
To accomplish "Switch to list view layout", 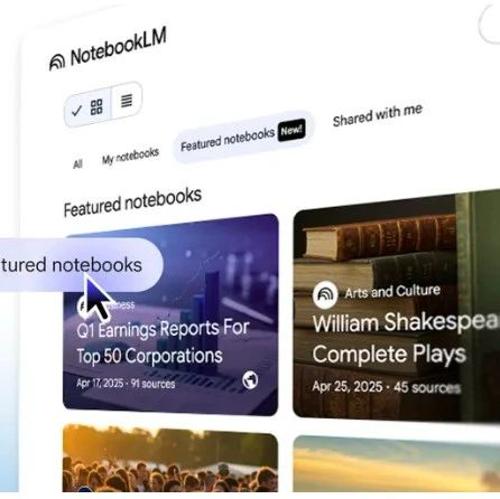I will 127,100.
